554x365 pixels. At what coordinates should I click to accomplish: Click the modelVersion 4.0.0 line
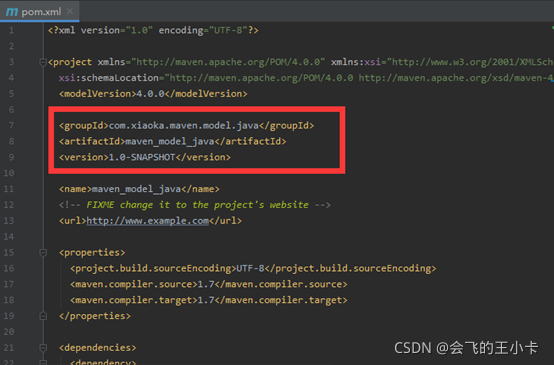click(x=153, y=94)
